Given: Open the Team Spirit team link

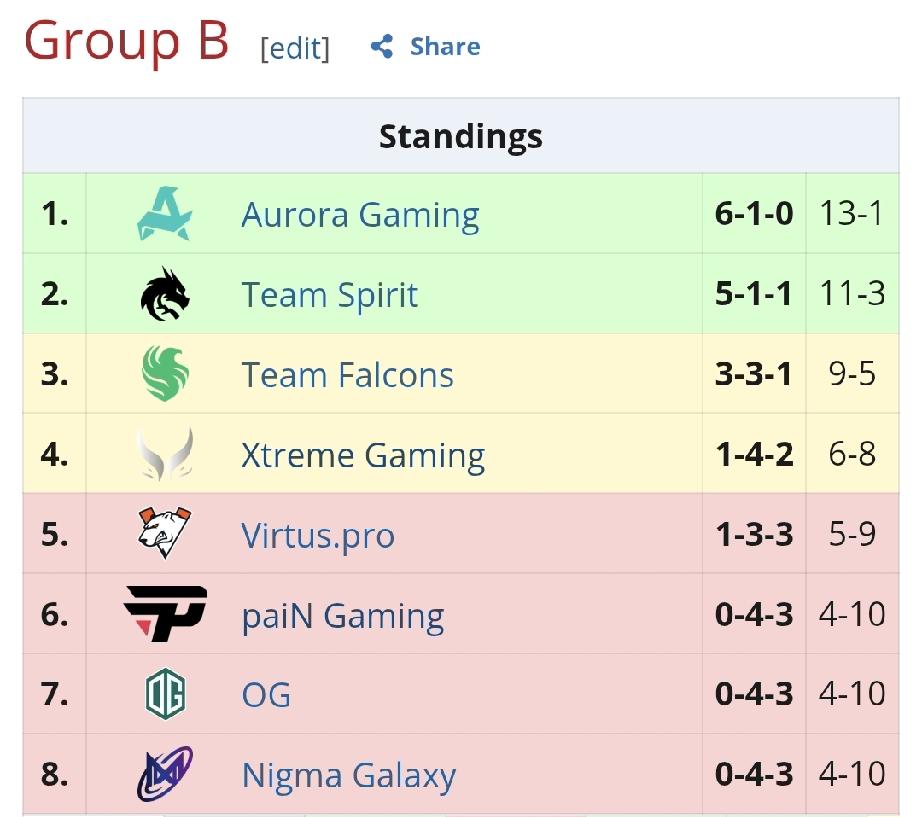Looking at the screenshot, I should pyautogui.click(x=329, y=295).
